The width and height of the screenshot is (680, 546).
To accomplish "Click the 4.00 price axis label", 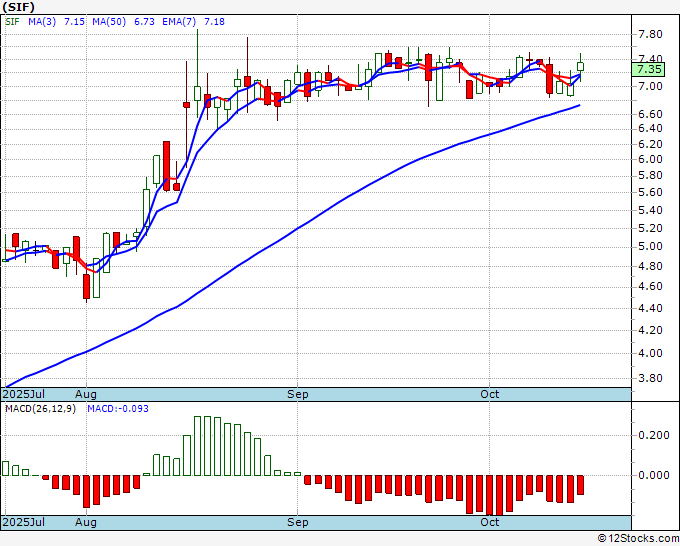I will (x=650, y=353).
